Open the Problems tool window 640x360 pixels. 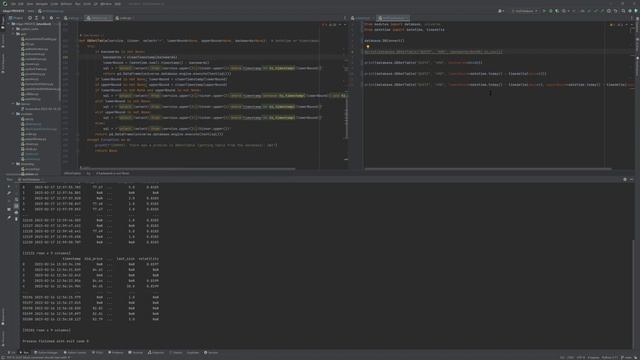pyautogui.click(x=116, y=352)
